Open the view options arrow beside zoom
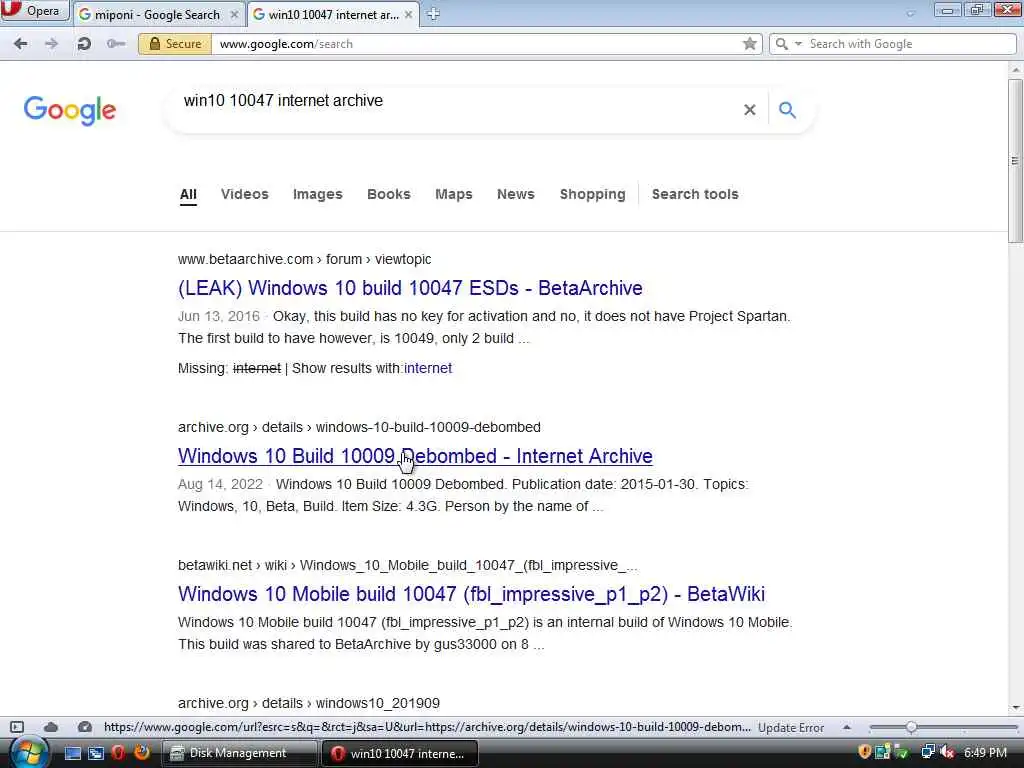 tap(846, 727)
